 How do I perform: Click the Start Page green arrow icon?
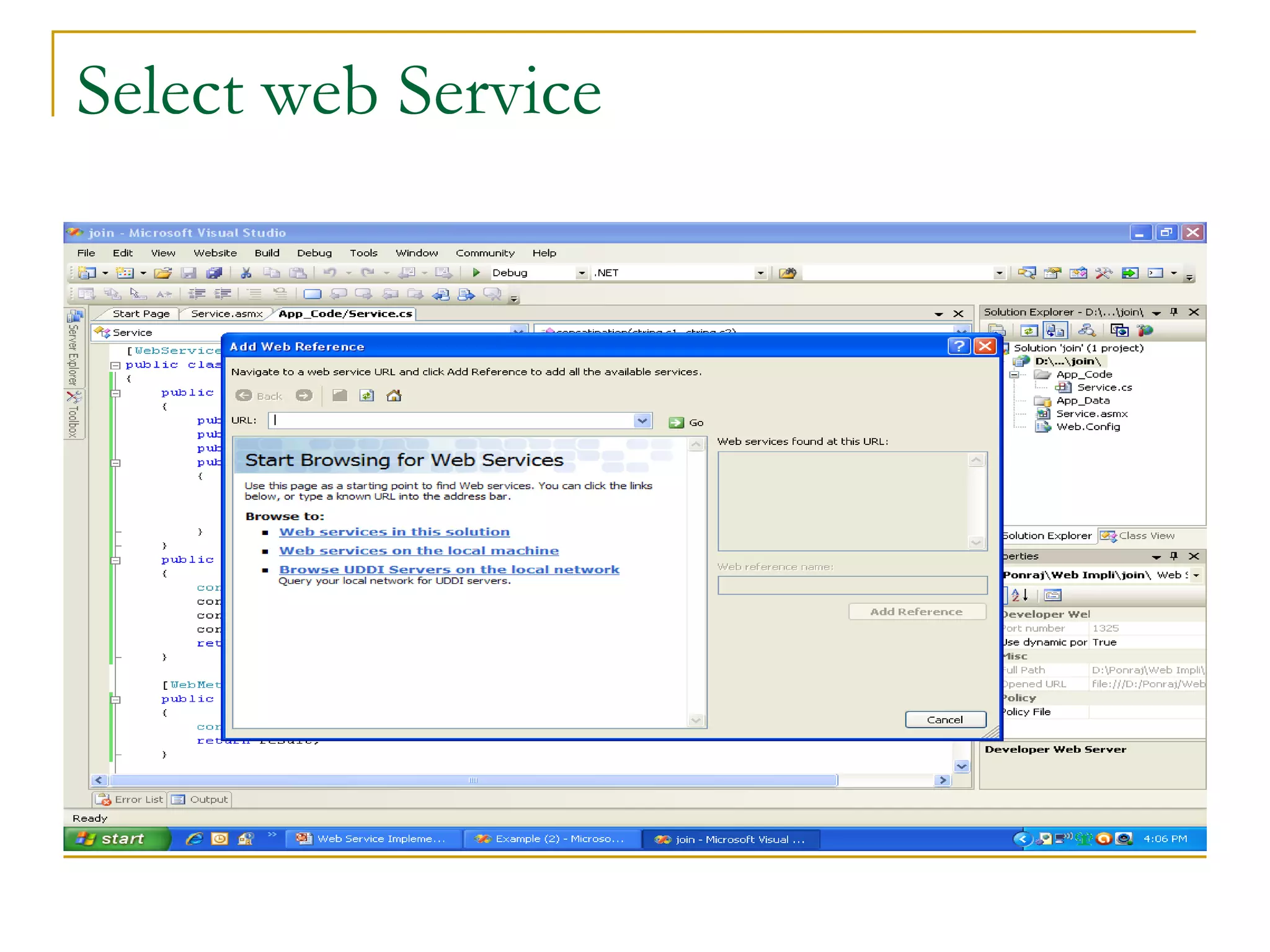point(1130,273)
